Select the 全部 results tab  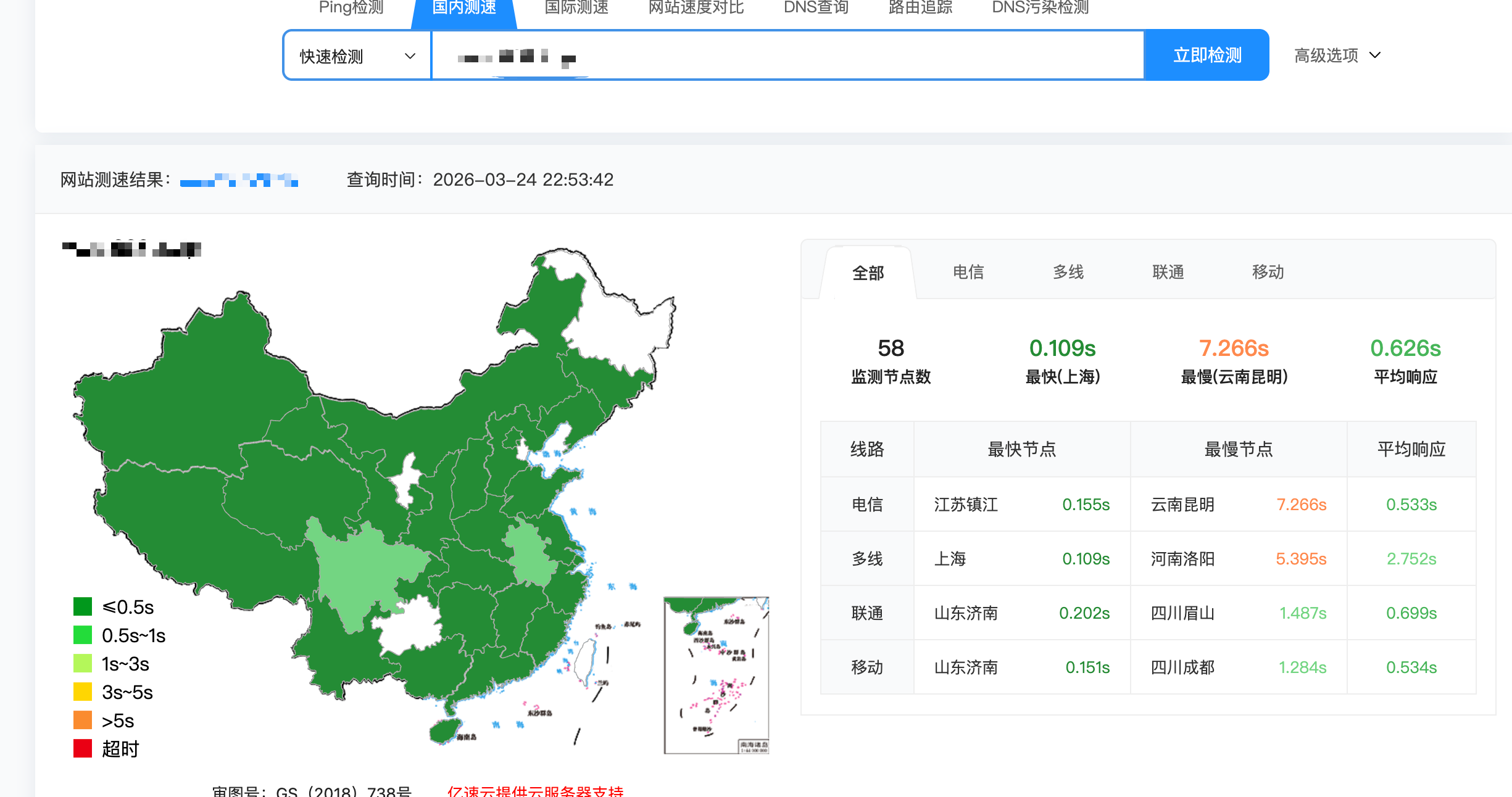(868, 273)
